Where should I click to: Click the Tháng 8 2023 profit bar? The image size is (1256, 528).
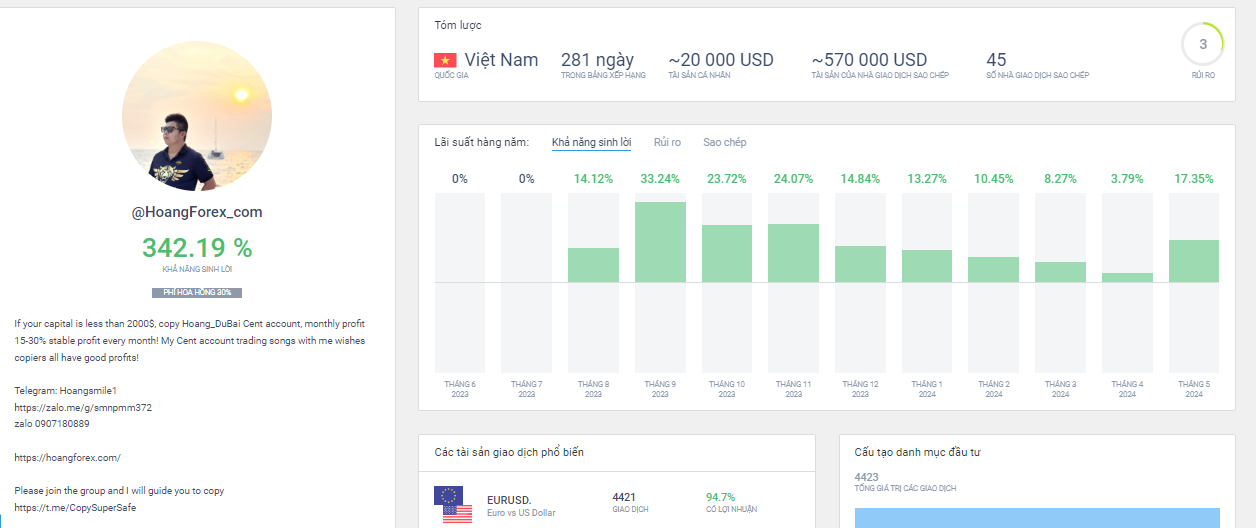coord(593,265)
